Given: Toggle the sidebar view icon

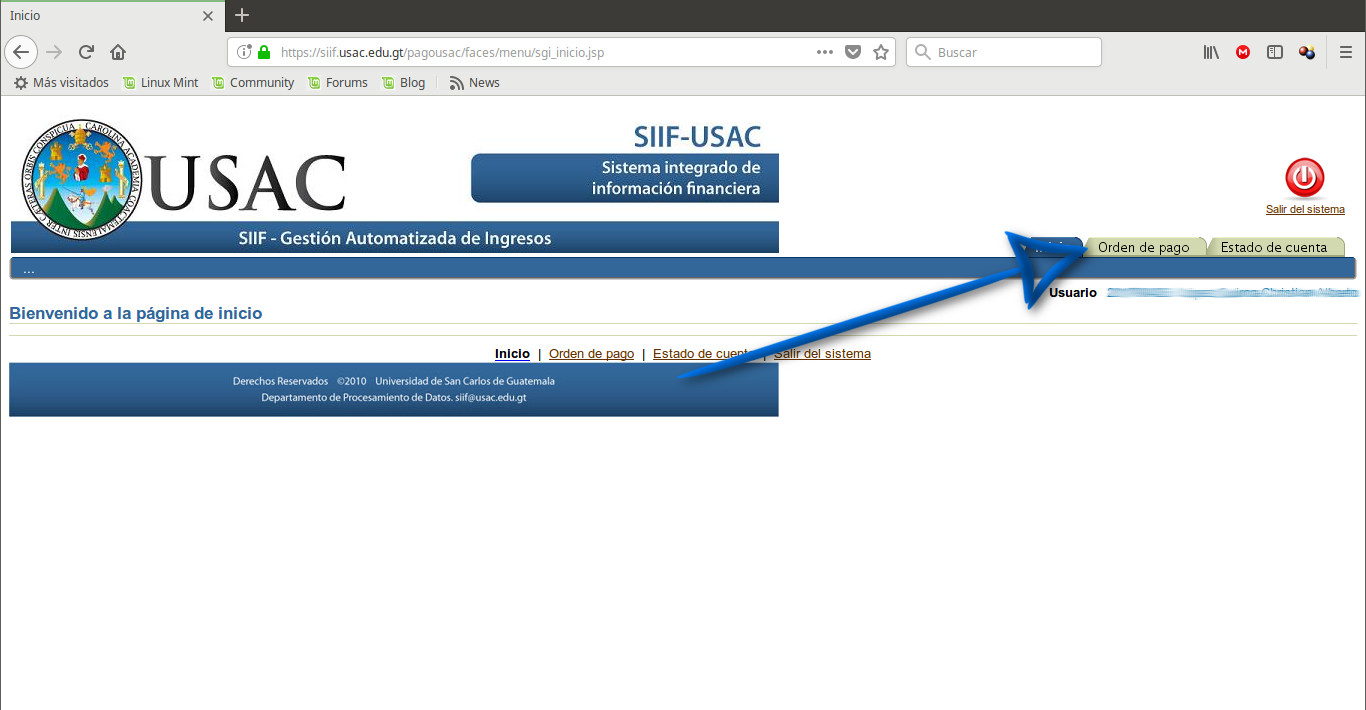Looking at the screenshot, I should click(x=1274, y=52).
